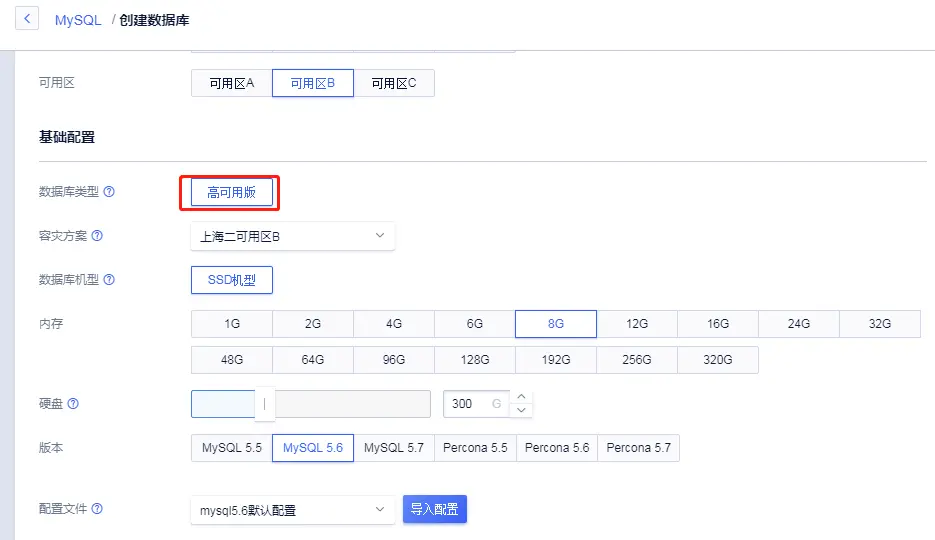
Task: Click the 300 disk size input field
Action: [x=476, y=404]
